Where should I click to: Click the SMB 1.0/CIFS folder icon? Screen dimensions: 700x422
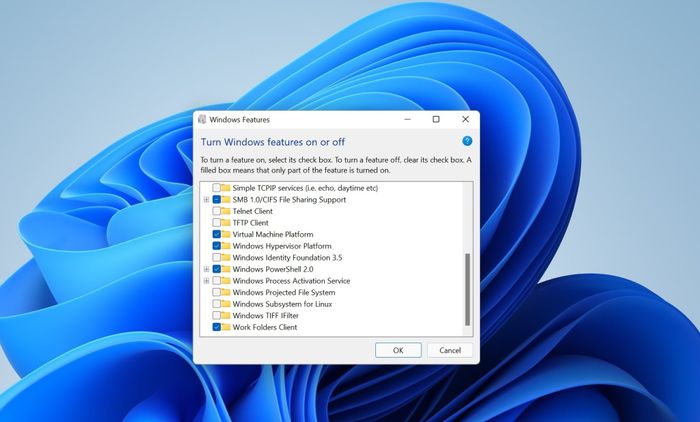pos(226,199)
